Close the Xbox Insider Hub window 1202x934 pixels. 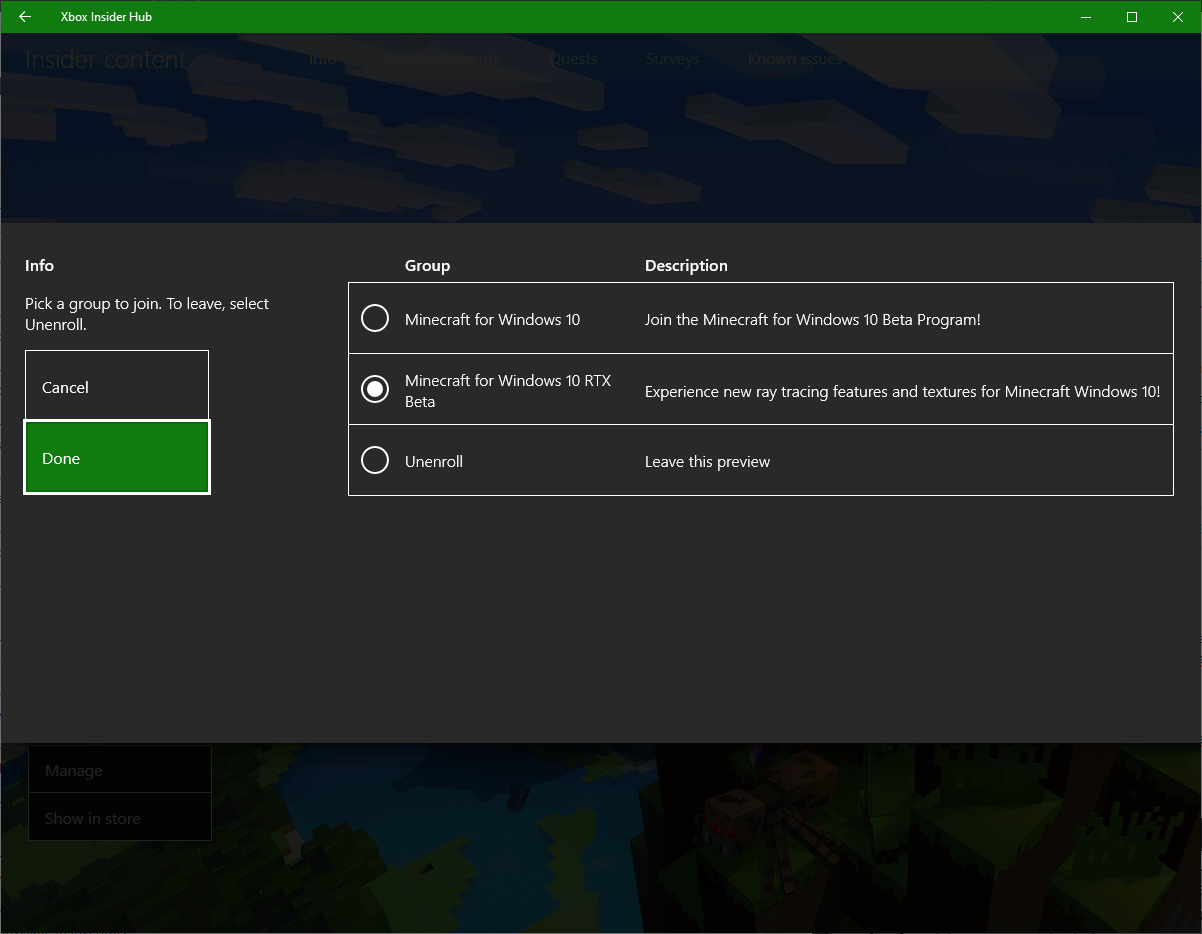pyautogui.click(x=1178, y=17)
